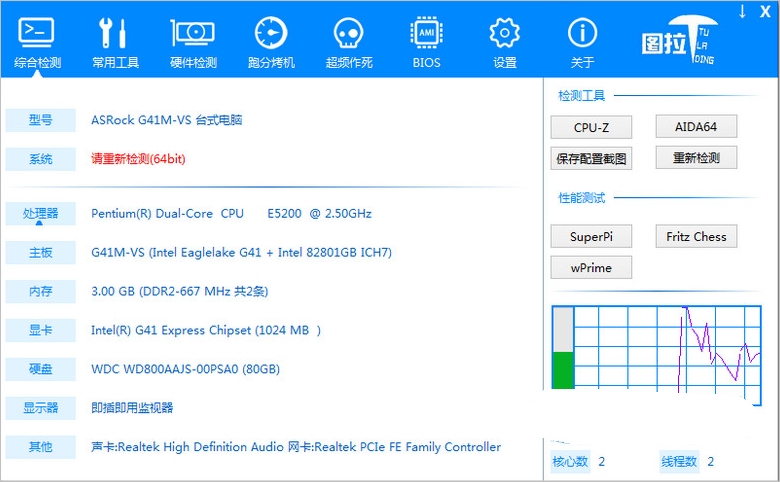Click the 主板 label
Image resolution: width=780 pixels, height=482 pixels.
(x=40, y=253)
